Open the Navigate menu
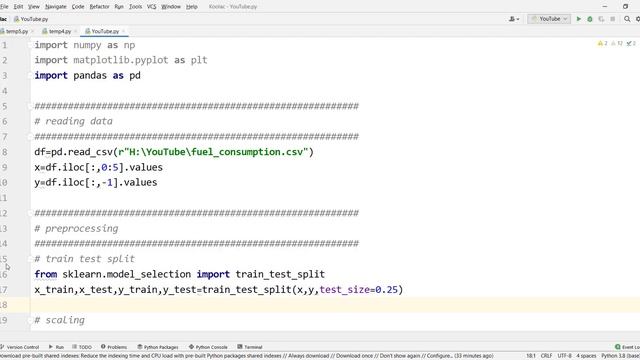Viewport: 640px width, 360px height. (56, 7)
